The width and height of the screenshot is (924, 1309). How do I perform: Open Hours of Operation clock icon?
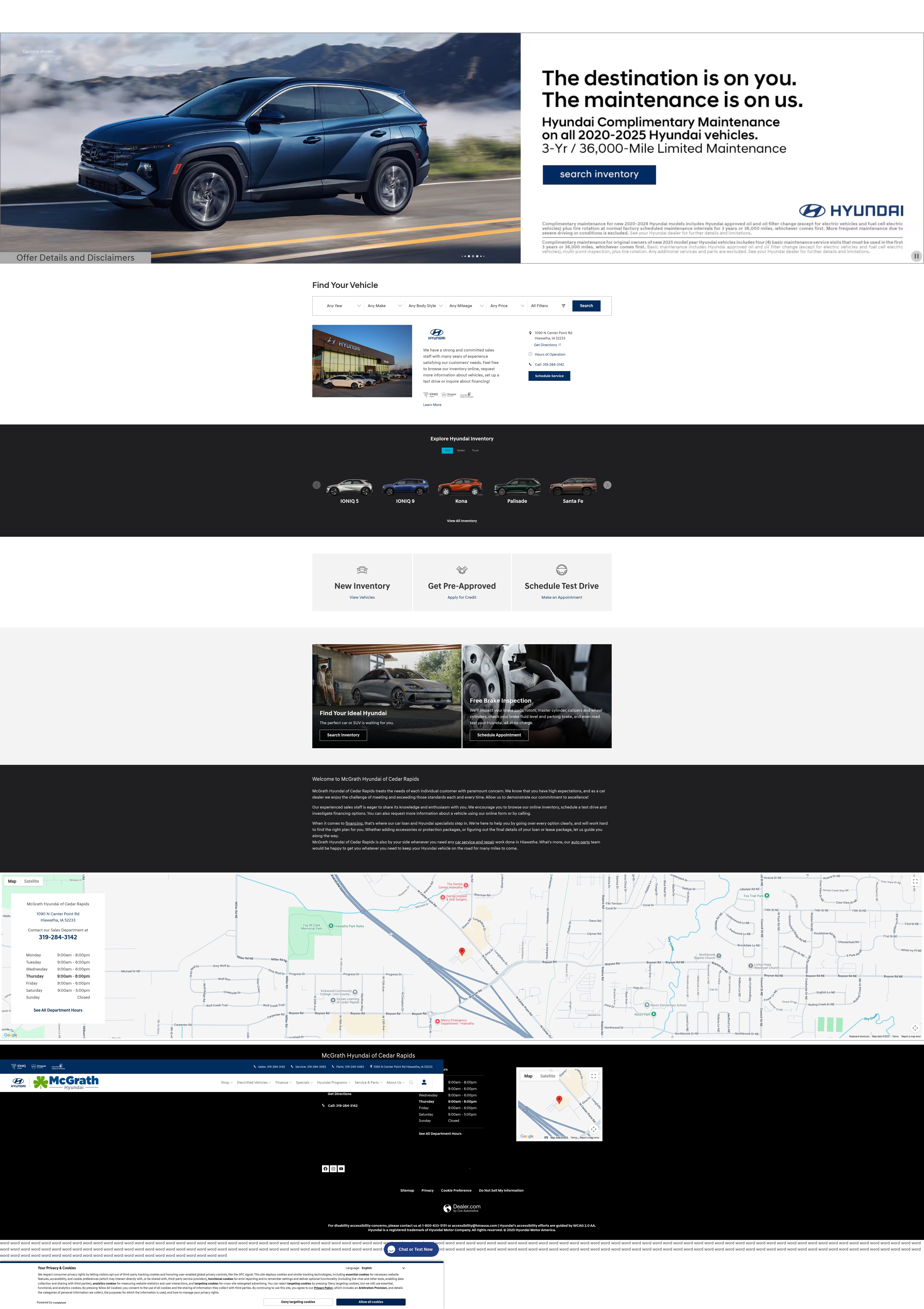point(530,354)
